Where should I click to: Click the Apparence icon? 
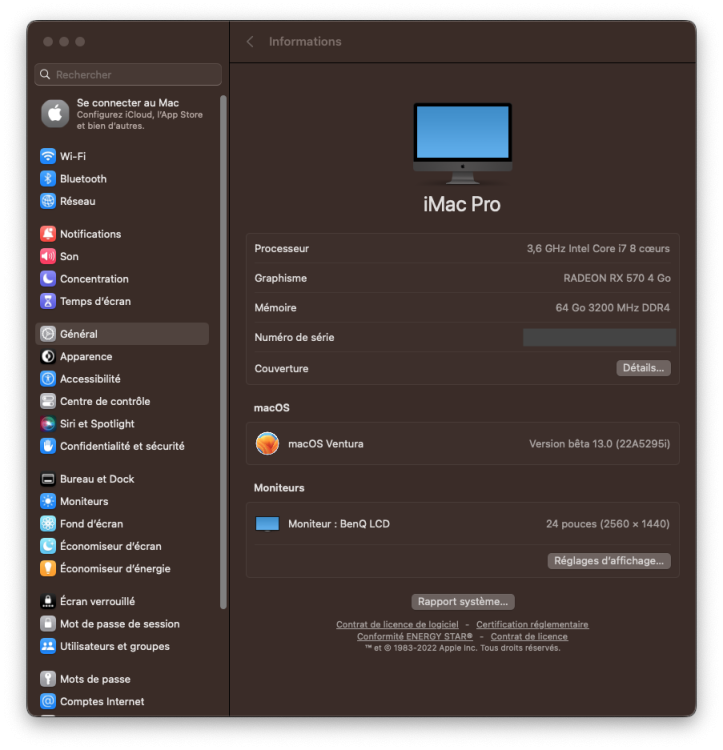(48, 356)
